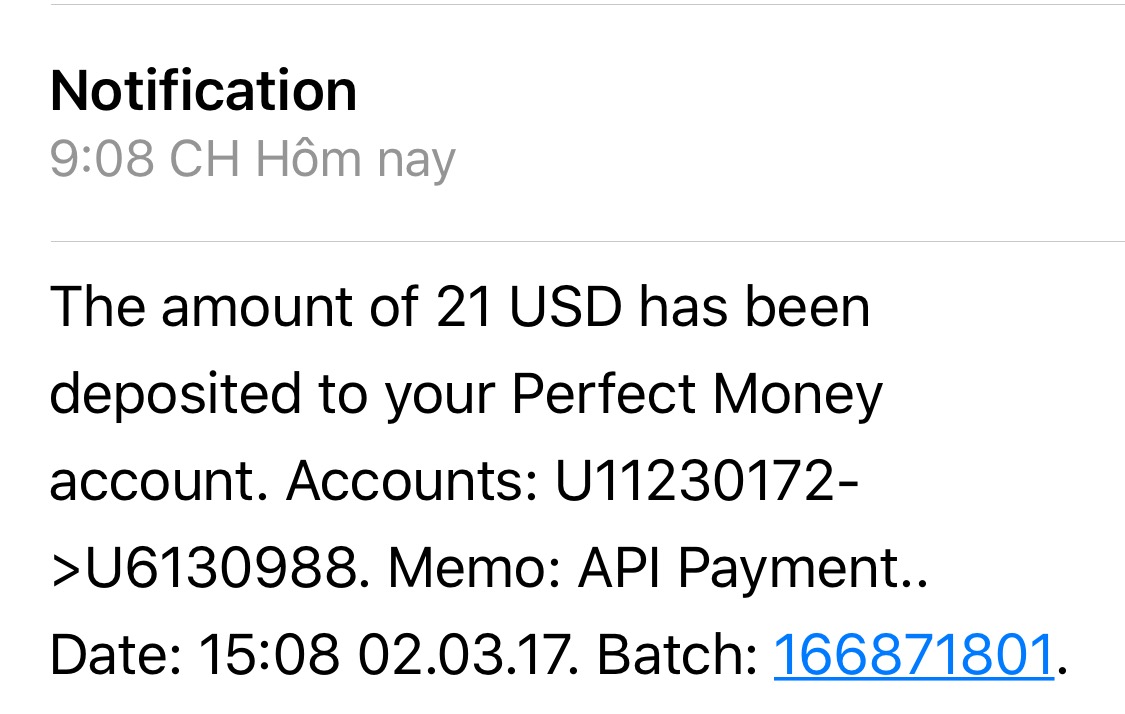Click the 9:08 CH Hôm nay timestamp

click(x=252, y=159)
